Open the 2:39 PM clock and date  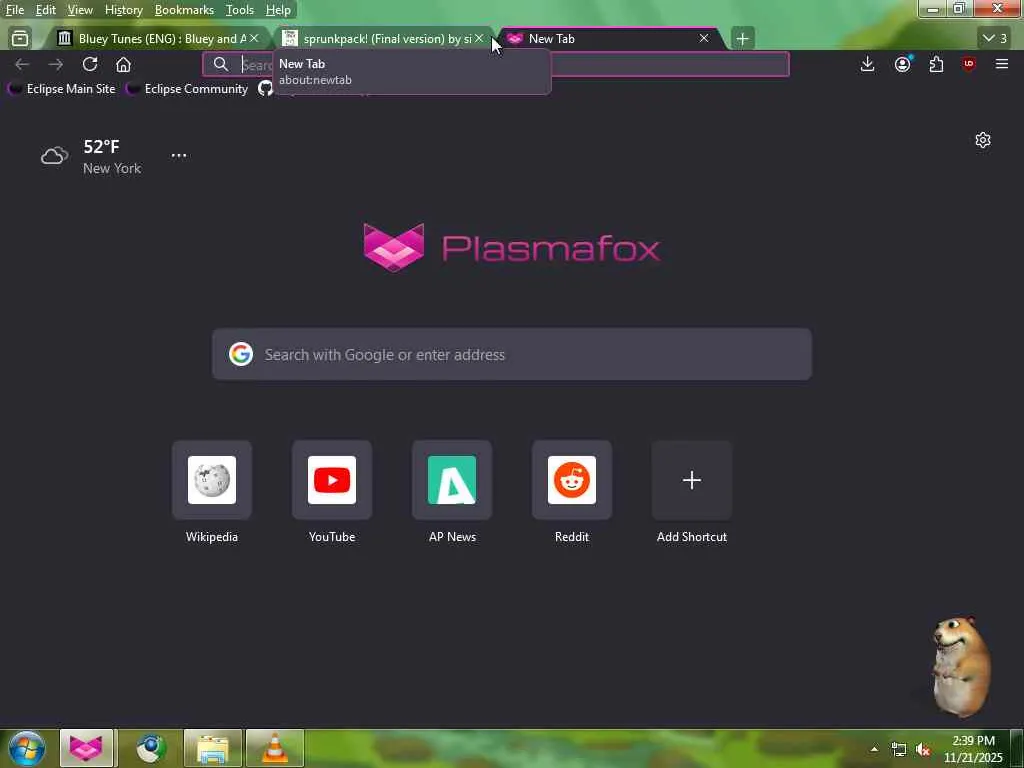pos(973,749)
